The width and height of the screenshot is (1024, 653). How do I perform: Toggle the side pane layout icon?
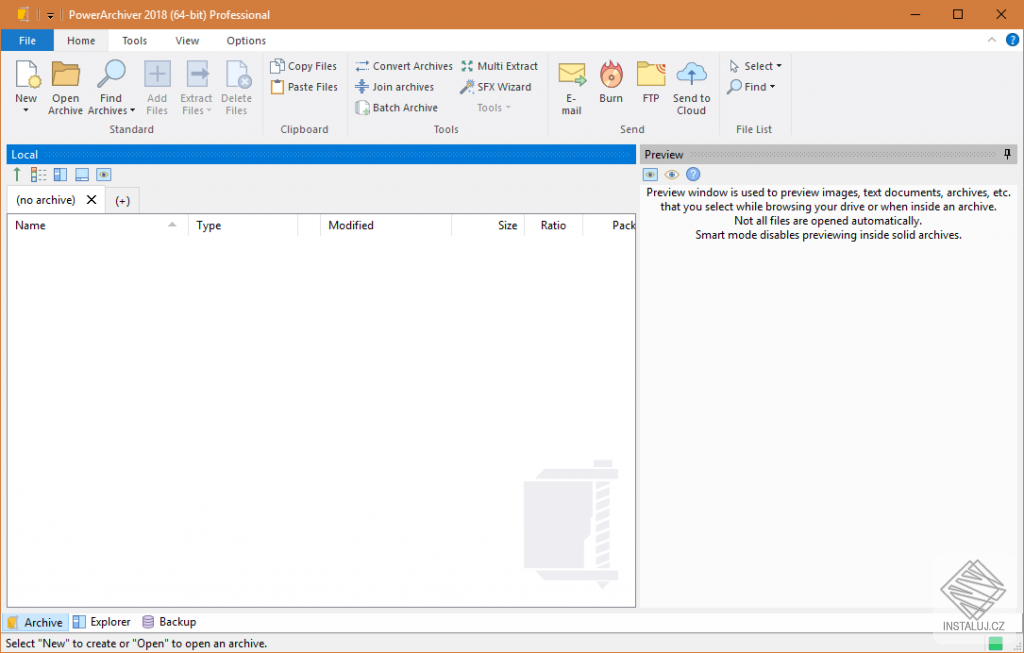click(60, 174)
